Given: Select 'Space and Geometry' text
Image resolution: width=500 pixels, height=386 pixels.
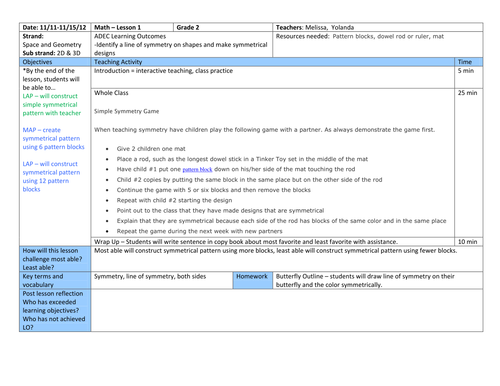Looking at the screenshot, I should pos(52,45).
